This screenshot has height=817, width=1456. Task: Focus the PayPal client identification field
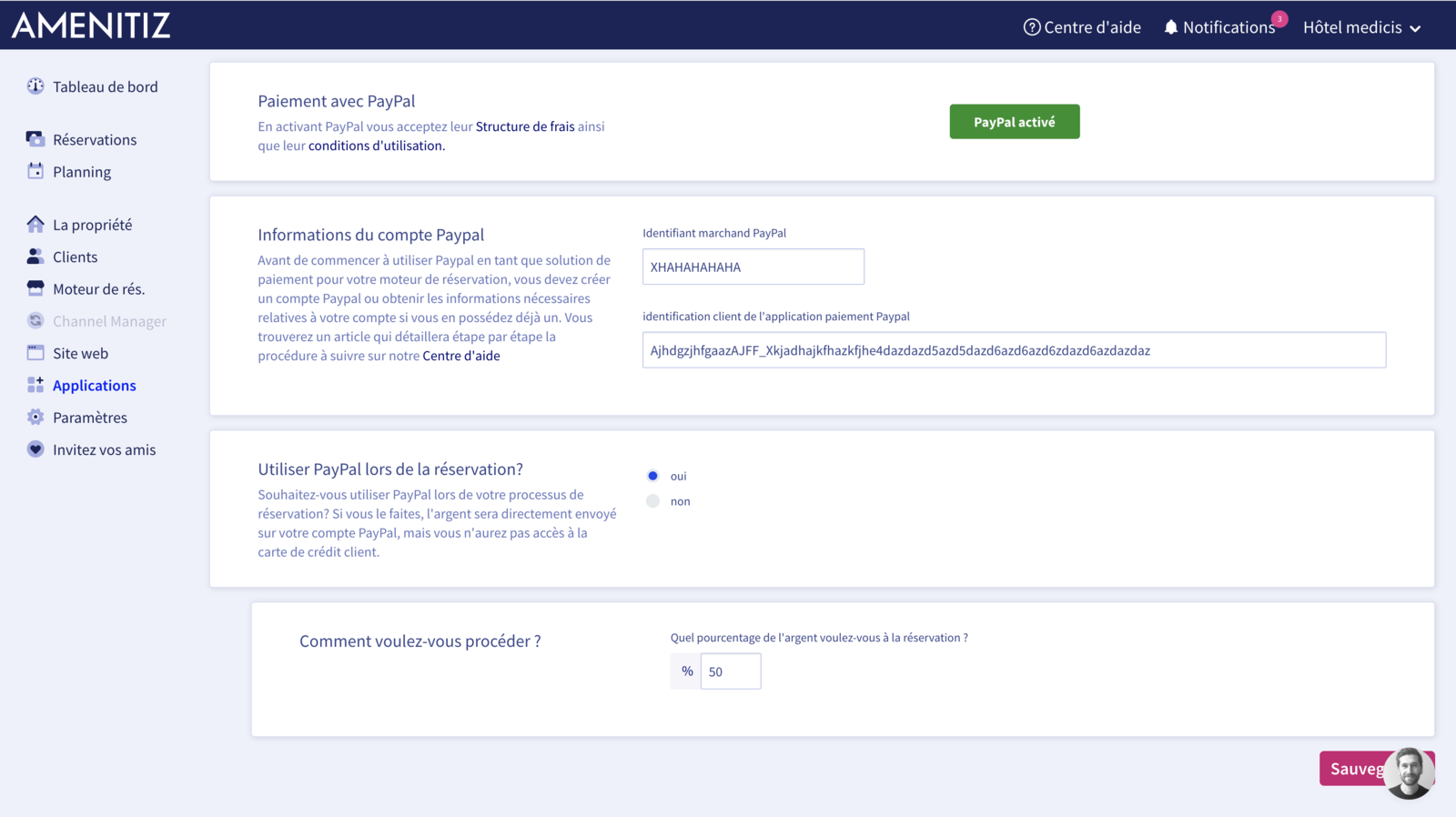1014,350
